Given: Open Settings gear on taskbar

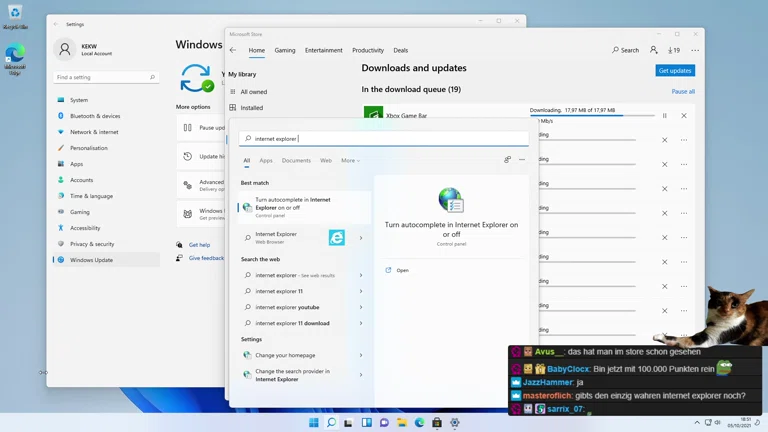Looking at the screenshot, I should pyautogui.click(x=455, y=423).
